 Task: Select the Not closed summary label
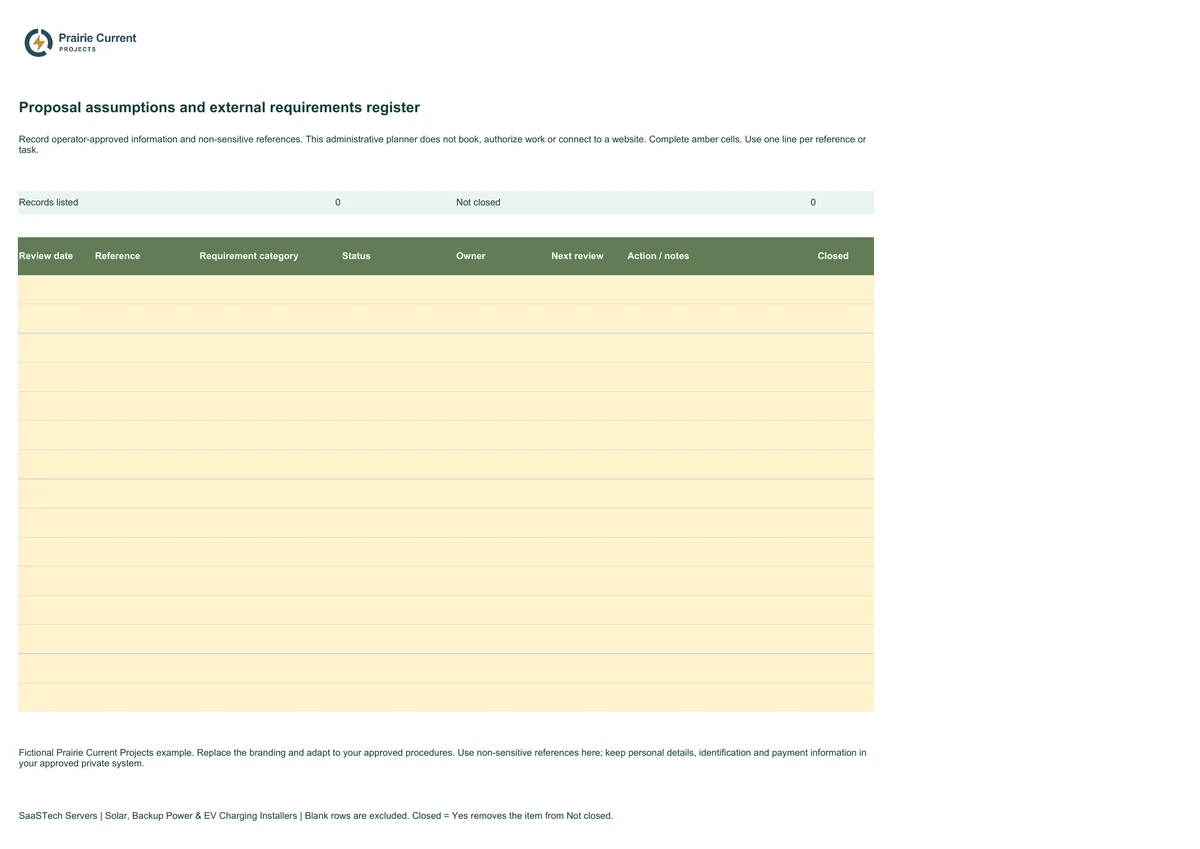478,202
